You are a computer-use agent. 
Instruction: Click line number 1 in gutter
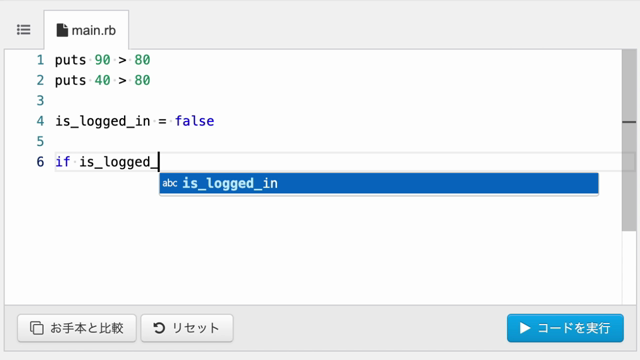pos(40,60)
